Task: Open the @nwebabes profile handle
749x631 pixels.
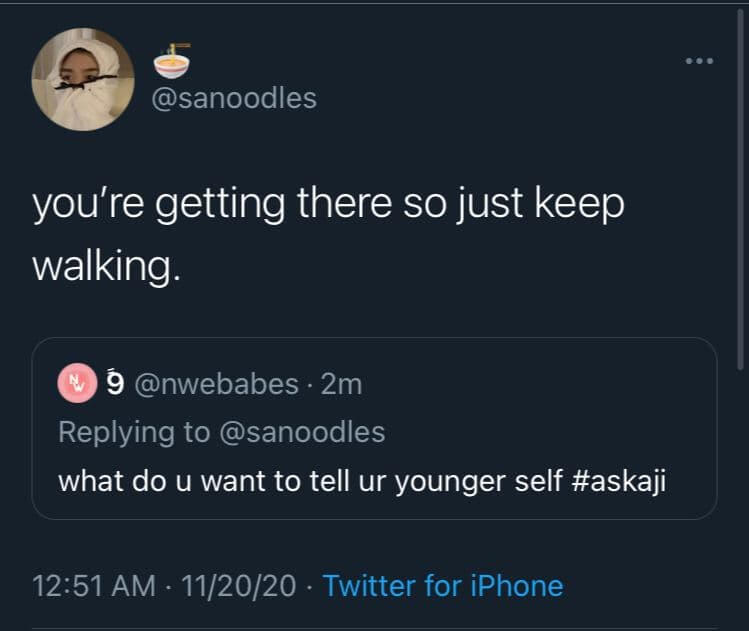Action: point(216,384)
